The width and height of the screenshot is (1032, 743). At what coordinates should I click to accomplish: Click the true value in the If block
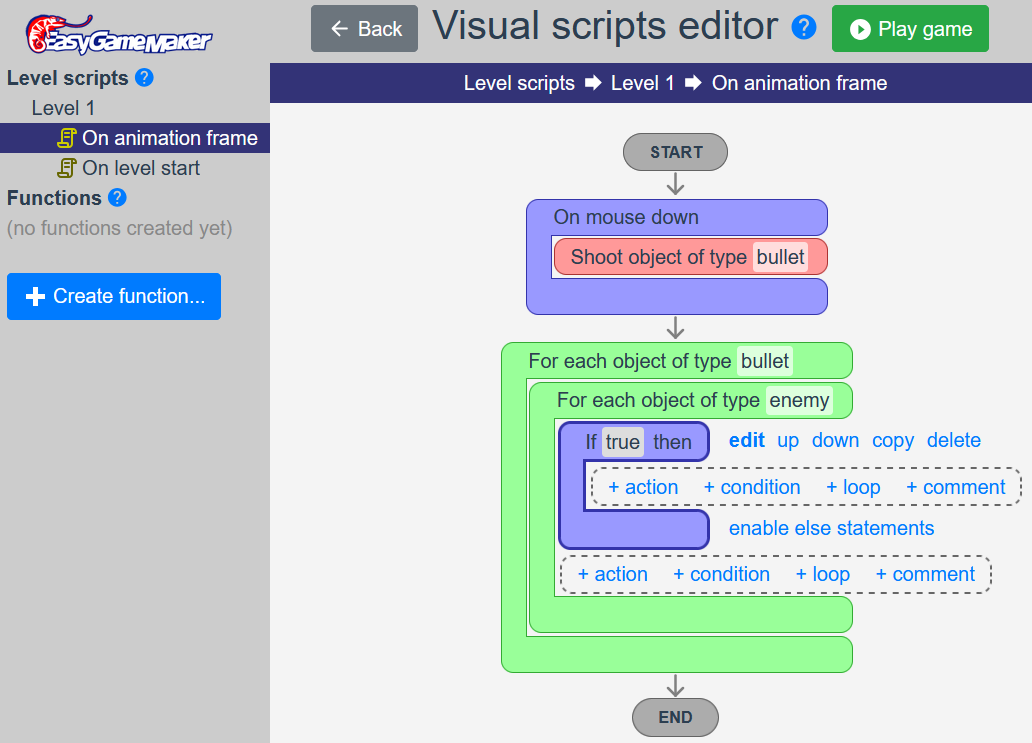pos(623,442)
